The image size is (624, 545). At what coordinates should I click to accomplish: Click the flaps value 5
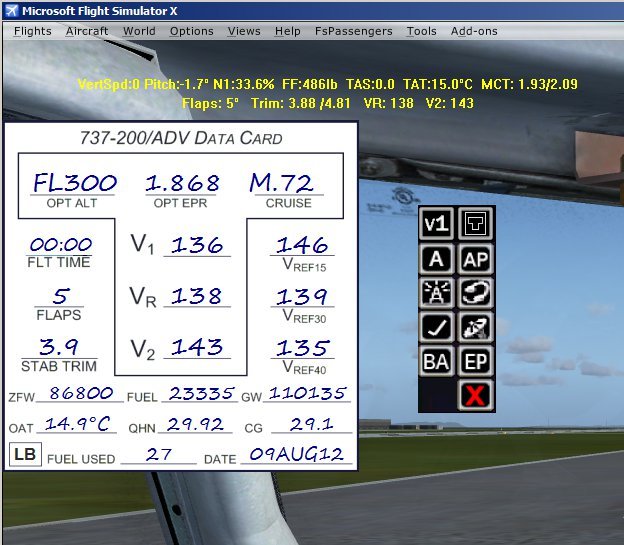point(61,296)
